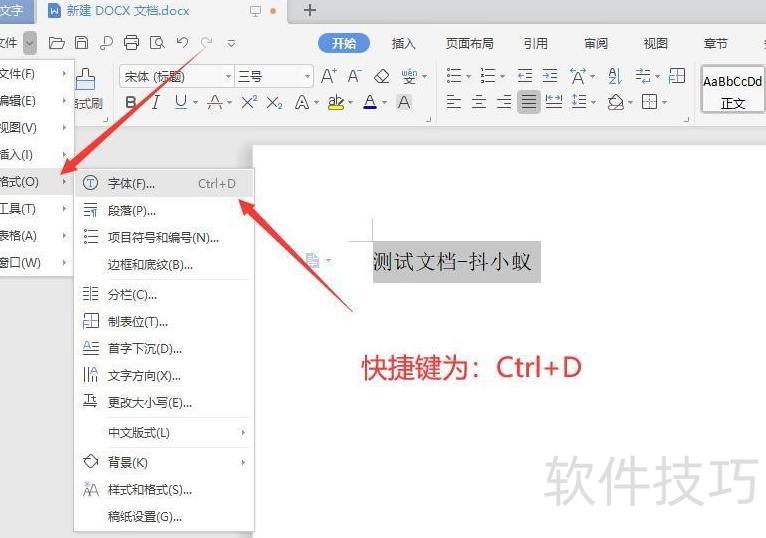
Task: Clear formatting with the eraser icon
Action: (x=381, y=76)
